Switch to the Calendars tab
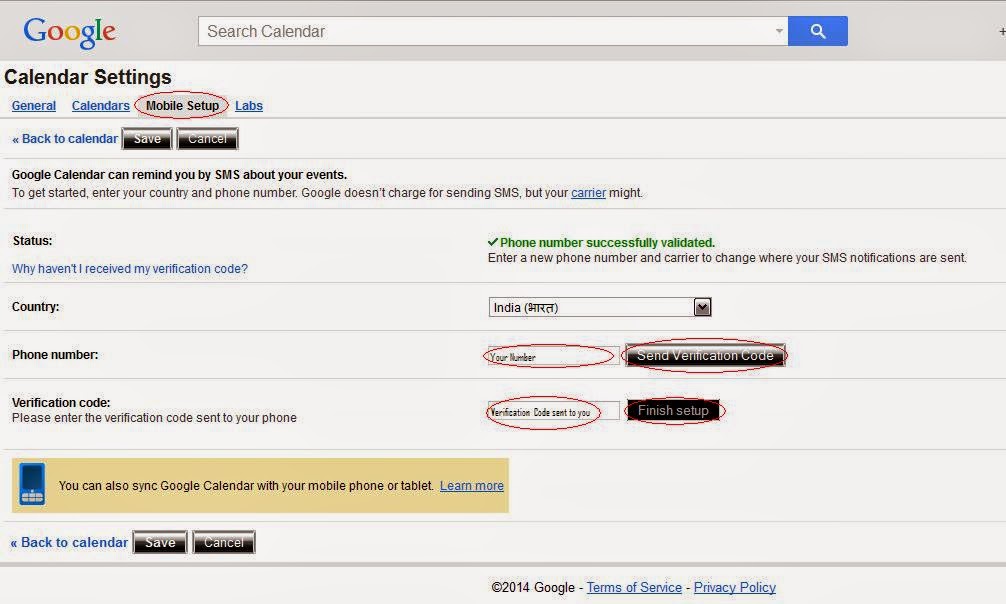This screenshot has width=1006, height=604. coord(100,105)
